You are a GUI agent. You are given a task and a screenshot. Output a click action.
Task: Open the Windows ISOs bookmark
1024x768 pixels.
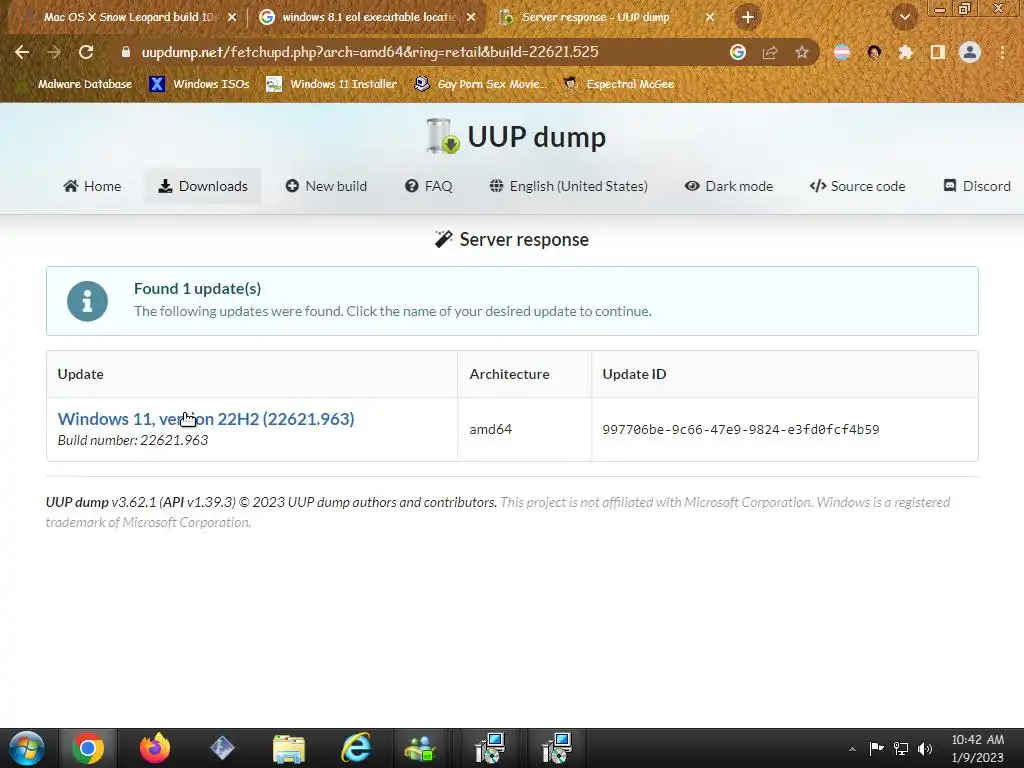(x=199, y=84)
